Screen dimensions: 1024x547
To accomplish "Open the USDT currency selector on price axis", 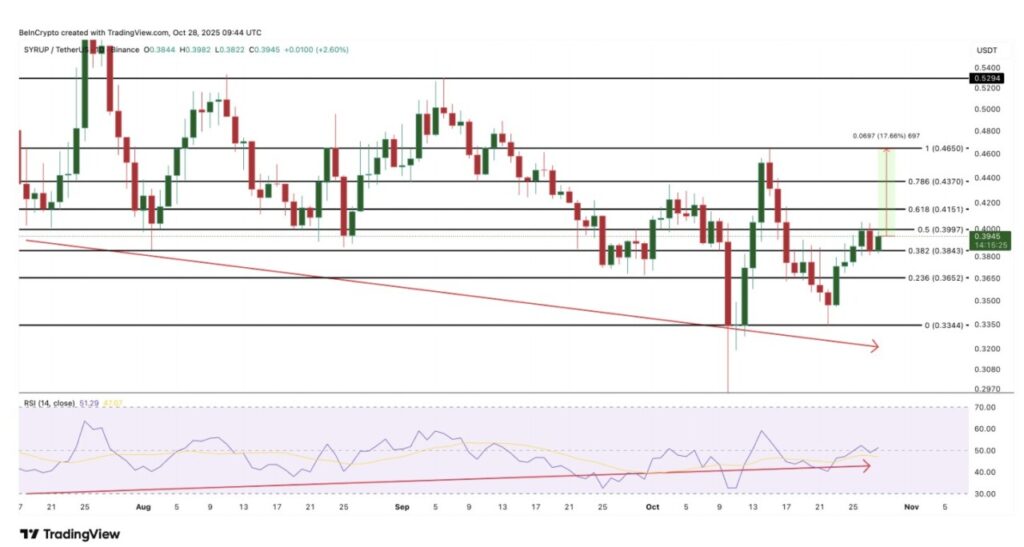I will pos(985,50).
